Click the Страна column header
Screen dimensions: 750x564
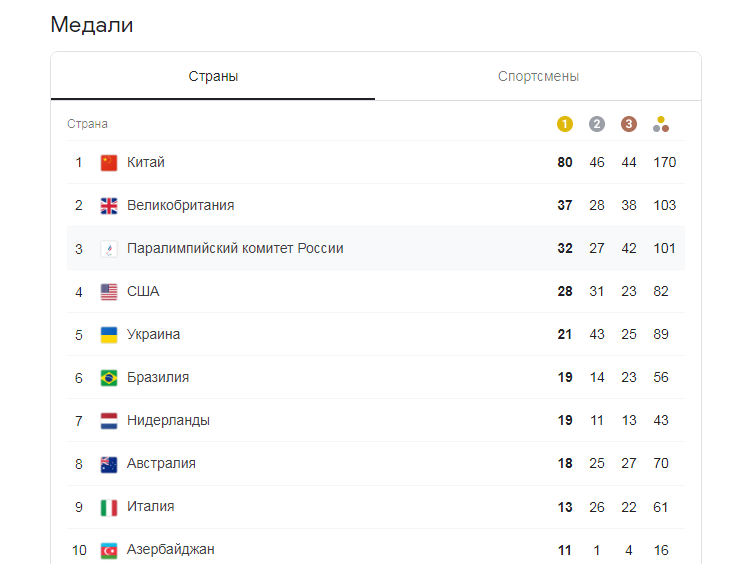click(x=87, y=124)
